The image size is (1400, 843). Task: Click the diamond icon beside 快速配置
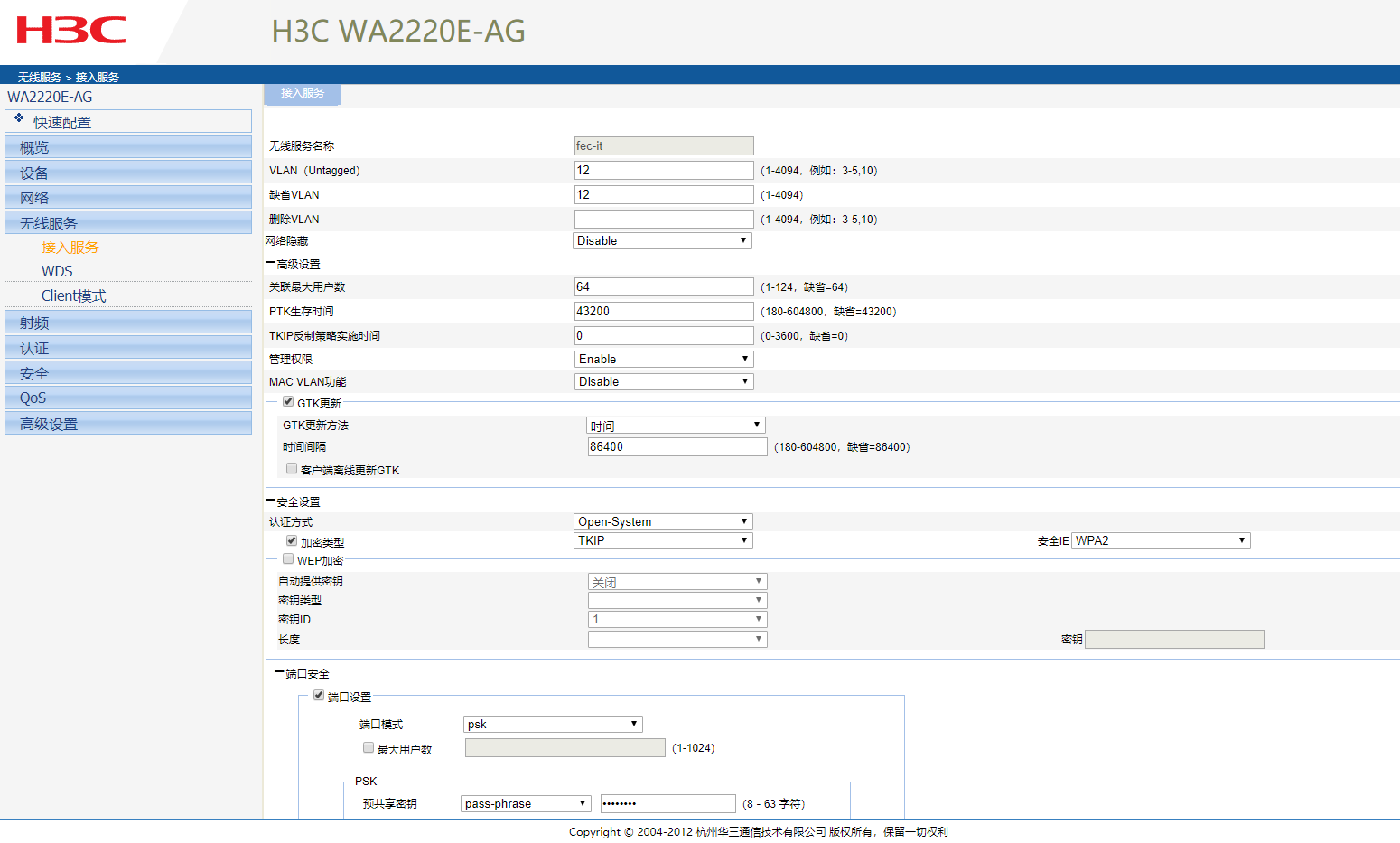click(19, 117)
